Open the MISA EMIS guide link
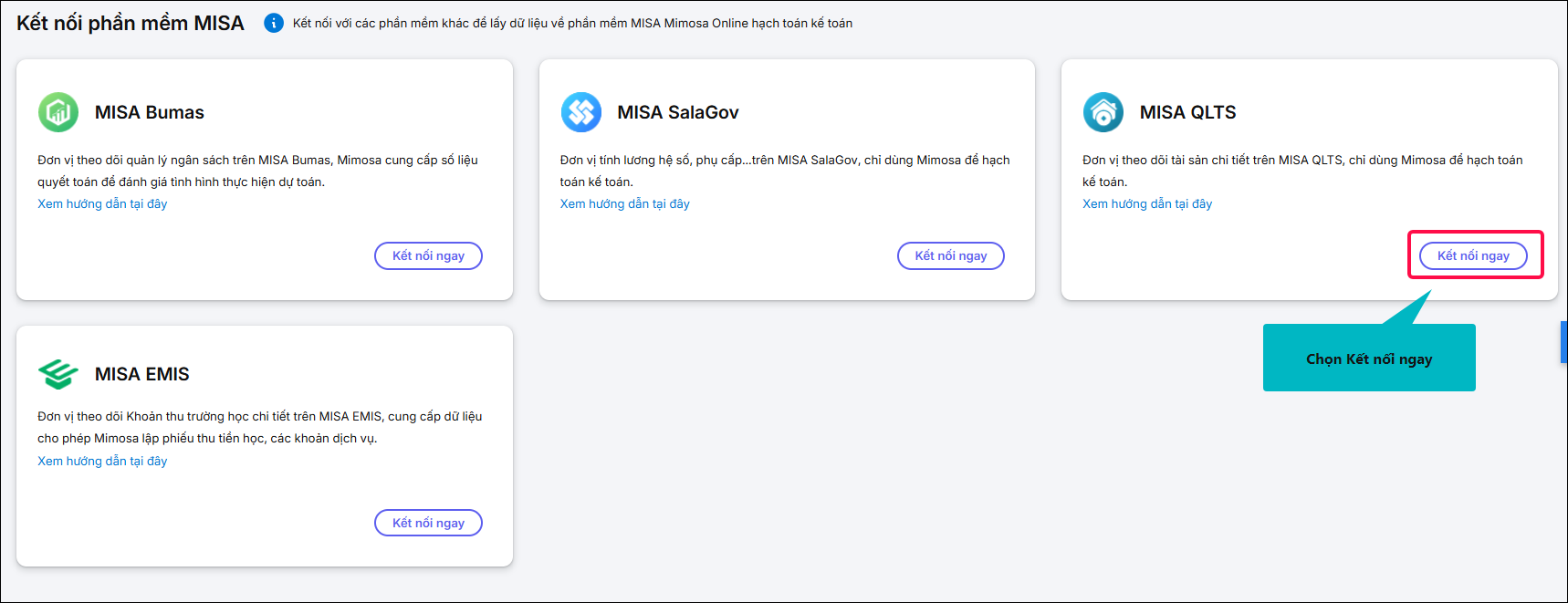The image size is (1568, 603). 102,461
